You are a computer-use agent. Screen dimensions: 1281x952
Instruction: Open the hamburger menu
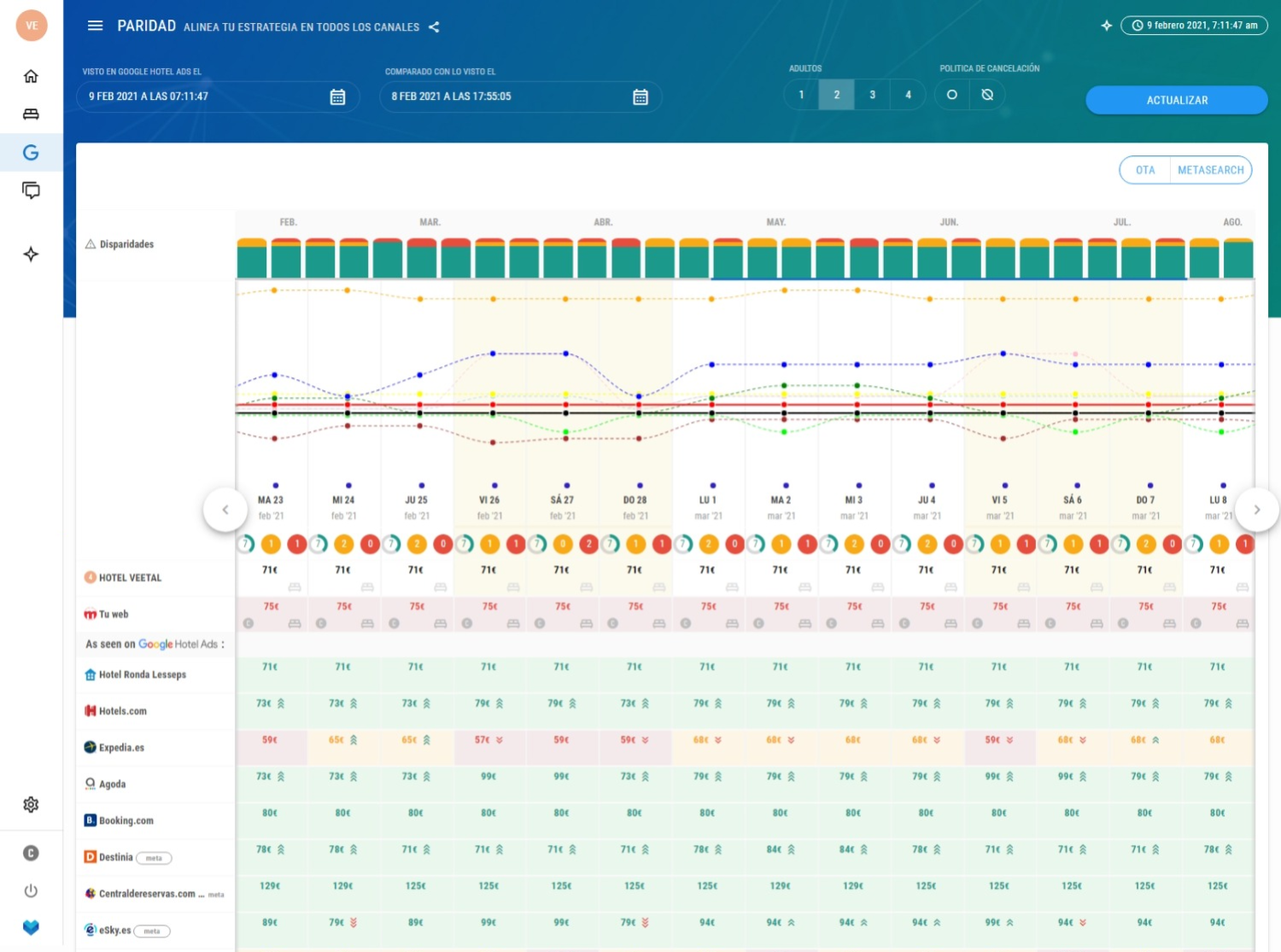(96, 26)
